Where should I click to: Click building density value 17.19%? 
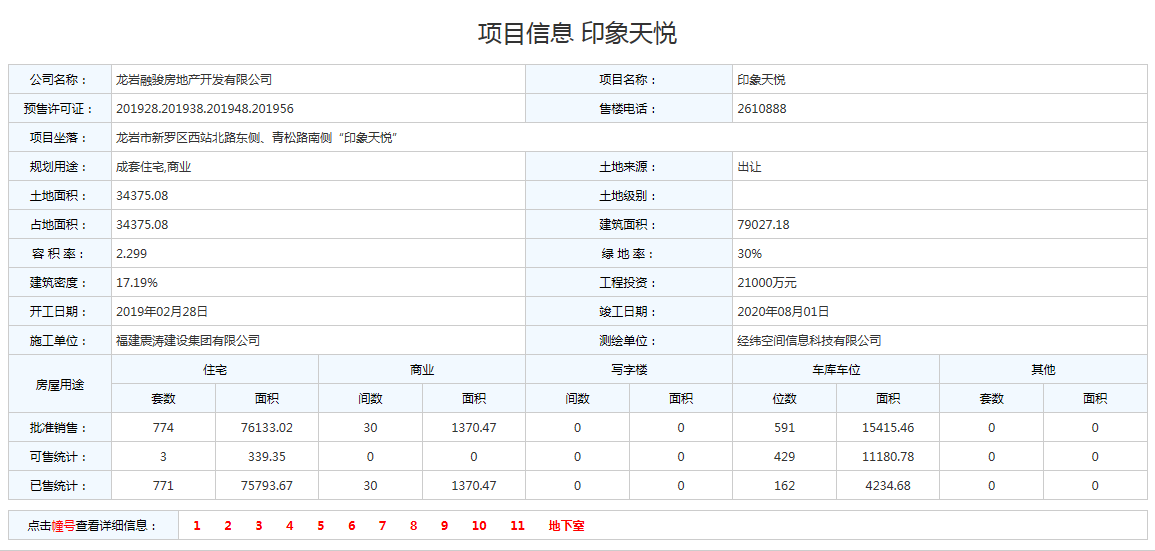coord(137,283)
